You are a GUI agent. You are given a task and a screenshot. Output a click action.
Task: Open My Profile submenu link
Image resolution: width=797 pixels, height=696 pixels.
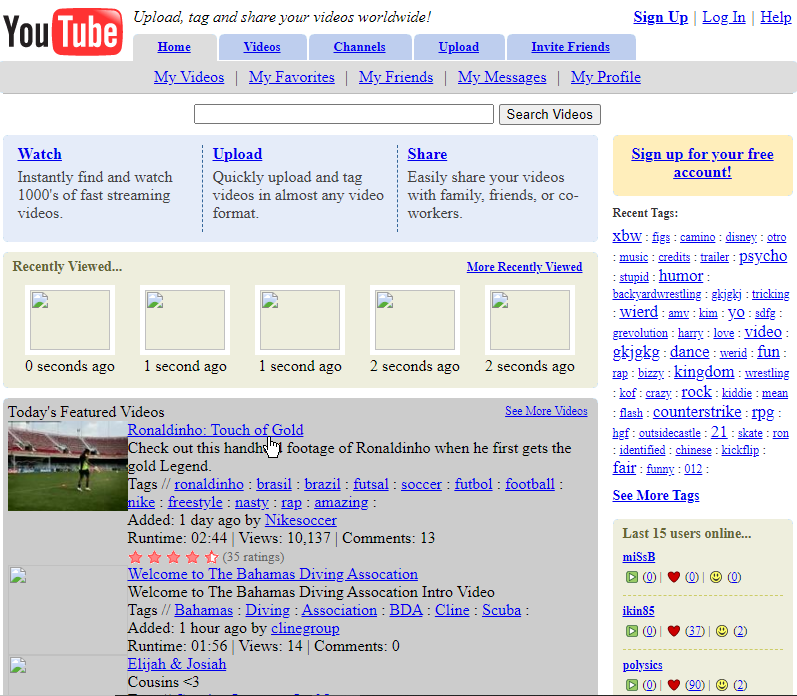tap(606, 77)
